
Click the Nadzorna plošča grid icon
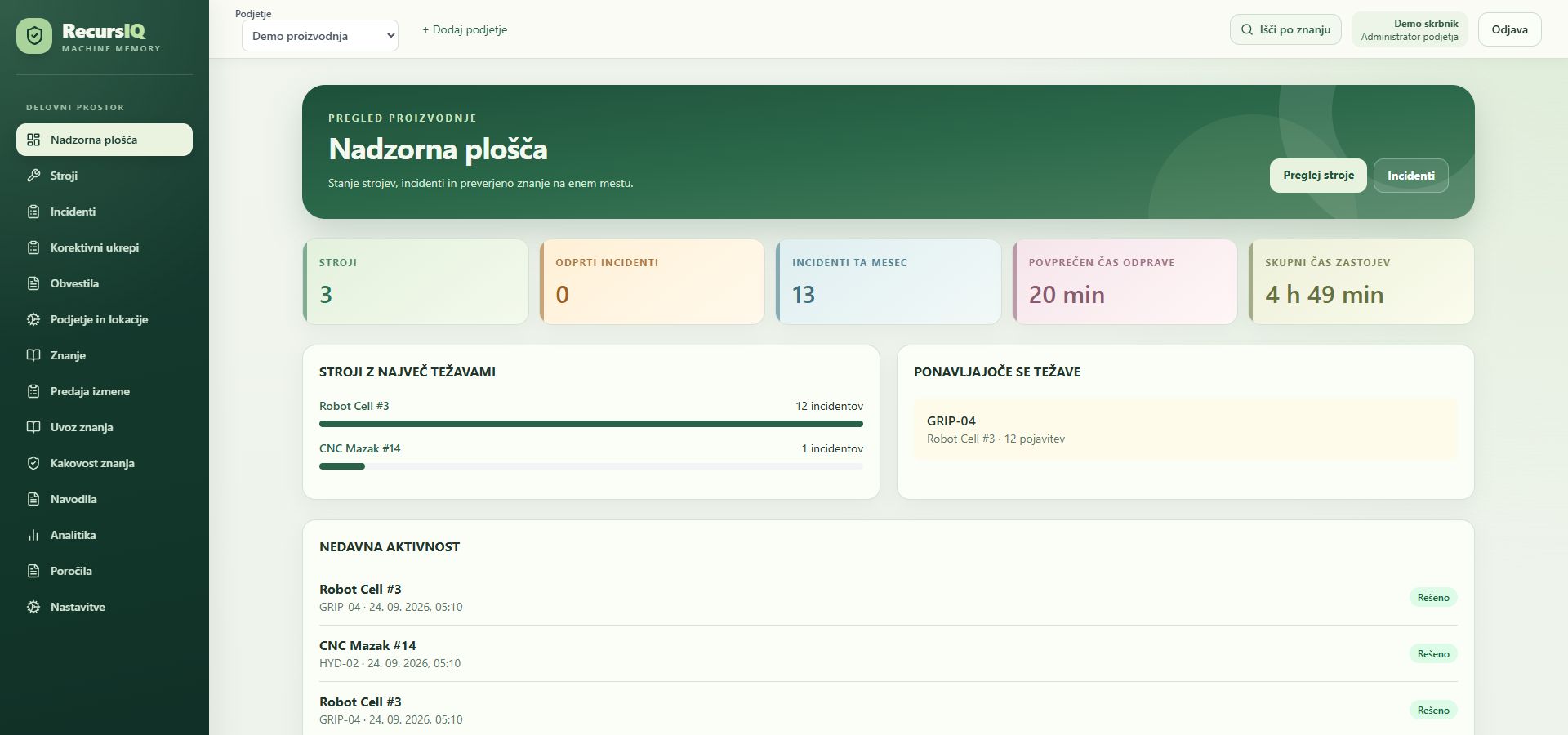pyautogui.click(x=33, y=140)
